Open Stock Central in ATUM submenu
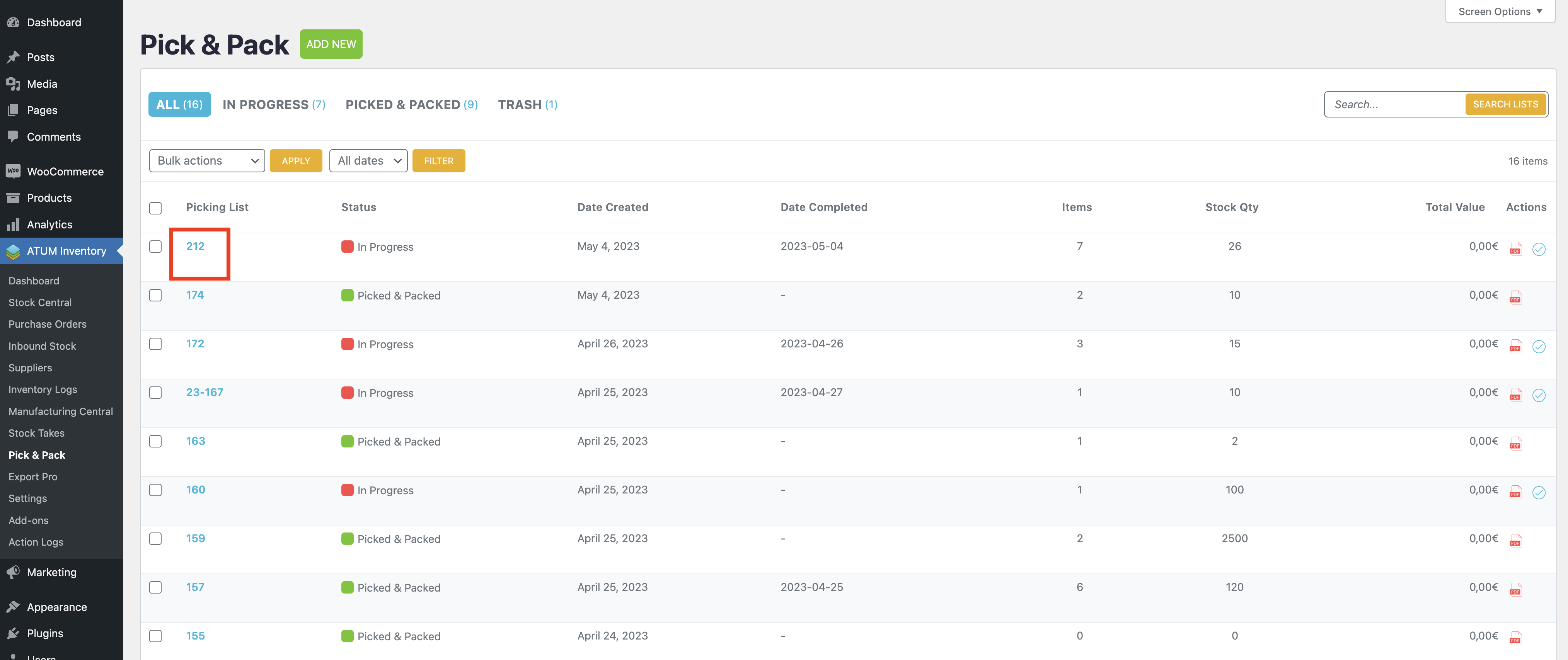Viewport: 1568px width, 660px height. tap(40, 302)
